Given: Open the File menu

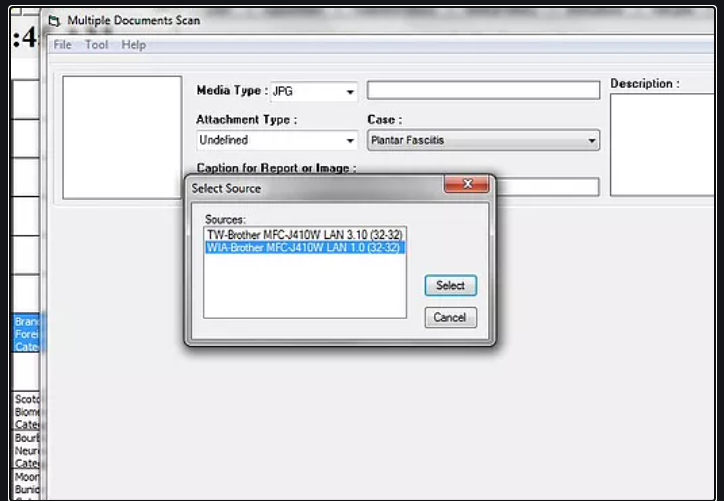Looking at the screenshot, I should click(x=62, y=45).
